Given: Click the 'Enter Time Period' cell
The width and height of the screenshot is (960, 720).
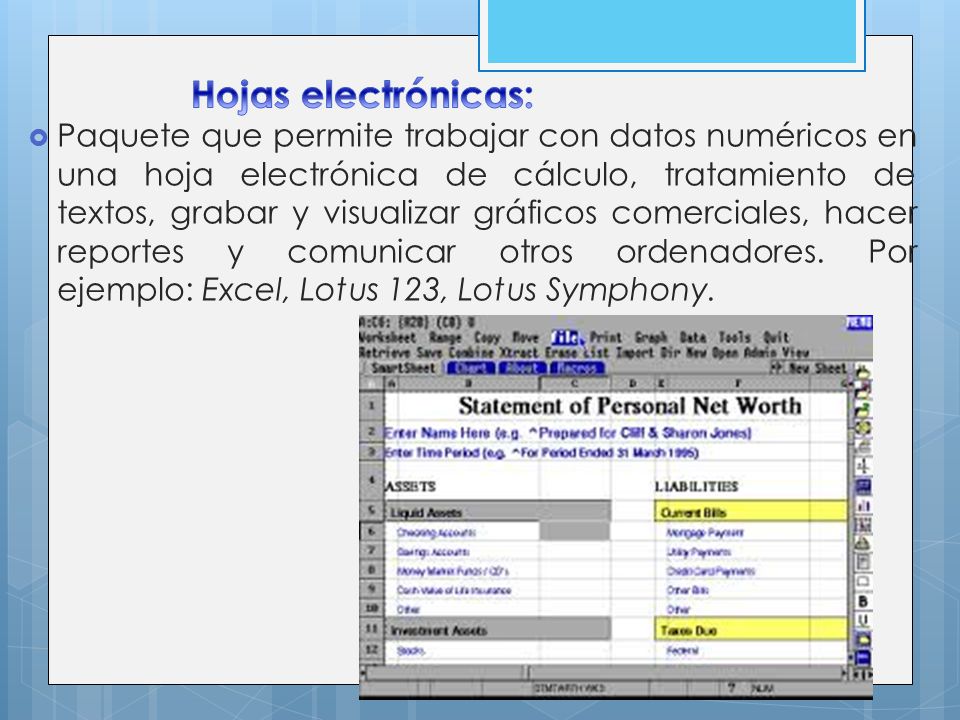Looking at the screenshot, I should (x=541, y=453).
